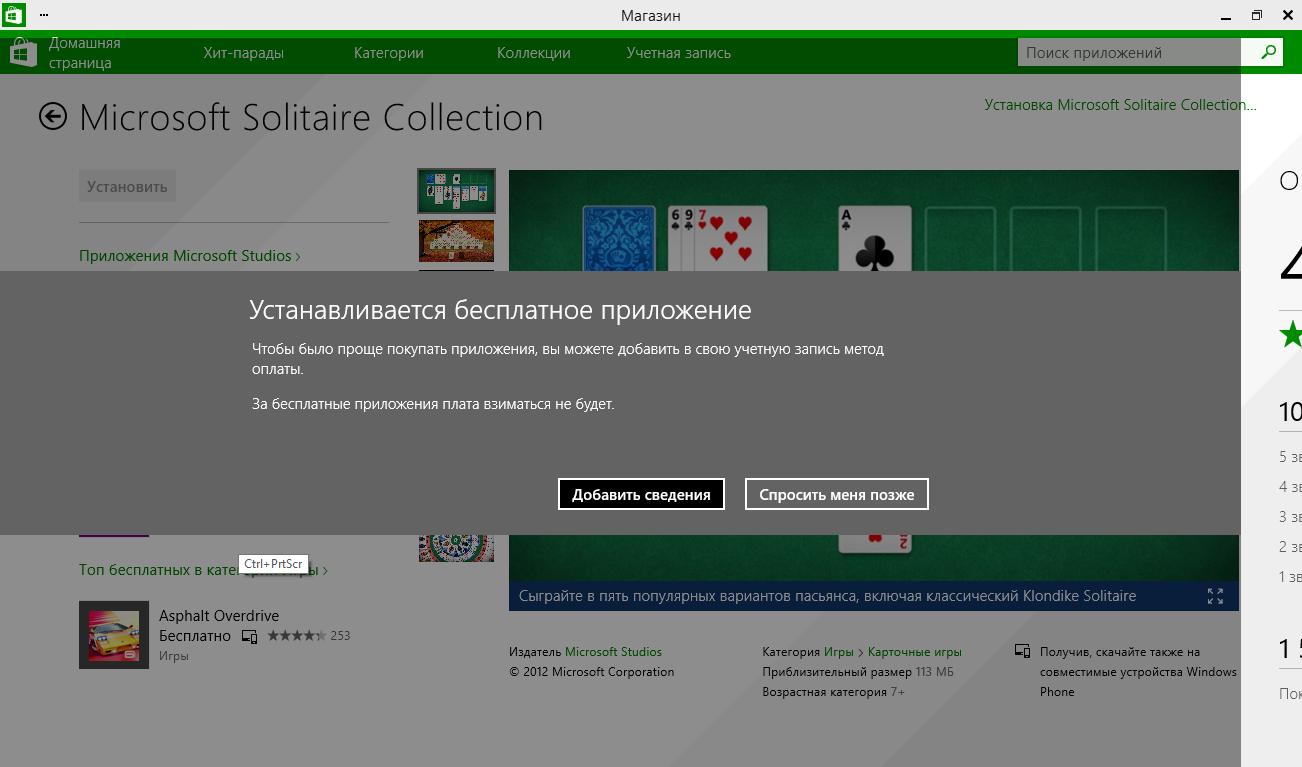Image resolution: width=1302 pixels, height=767 pixels.
Task: Open the "Карточные игры" category link
Action: (x=914, y=652)
